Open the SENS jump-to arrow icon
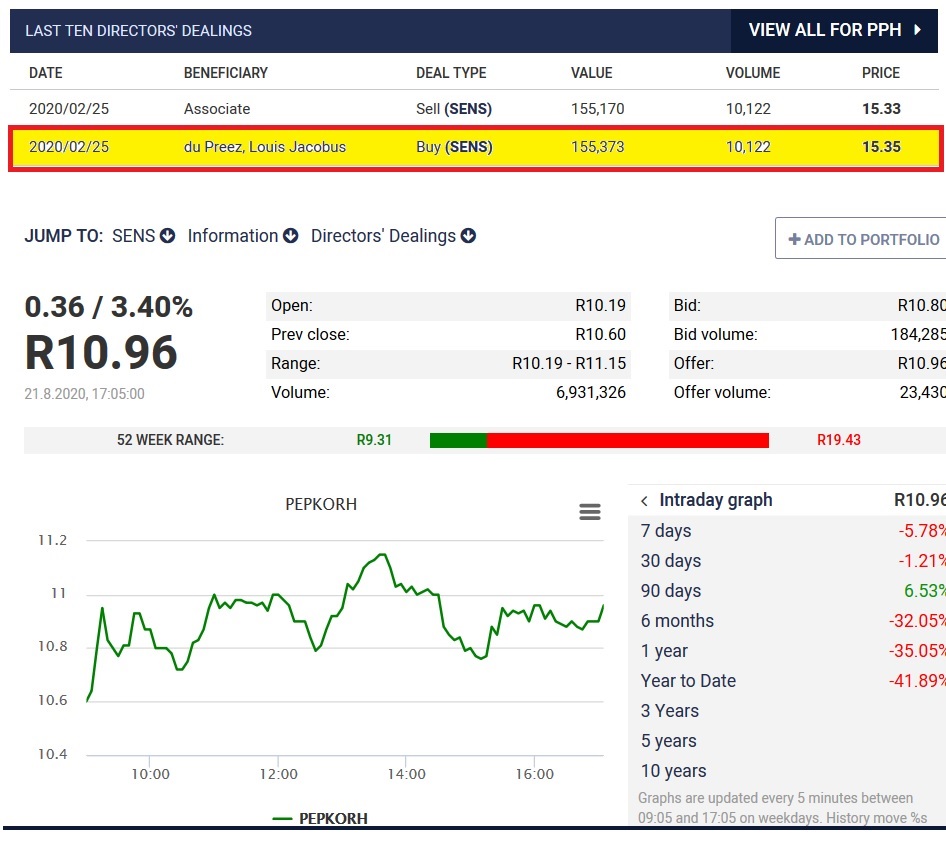Screen dimensions: 946x842 pos(167,236)
